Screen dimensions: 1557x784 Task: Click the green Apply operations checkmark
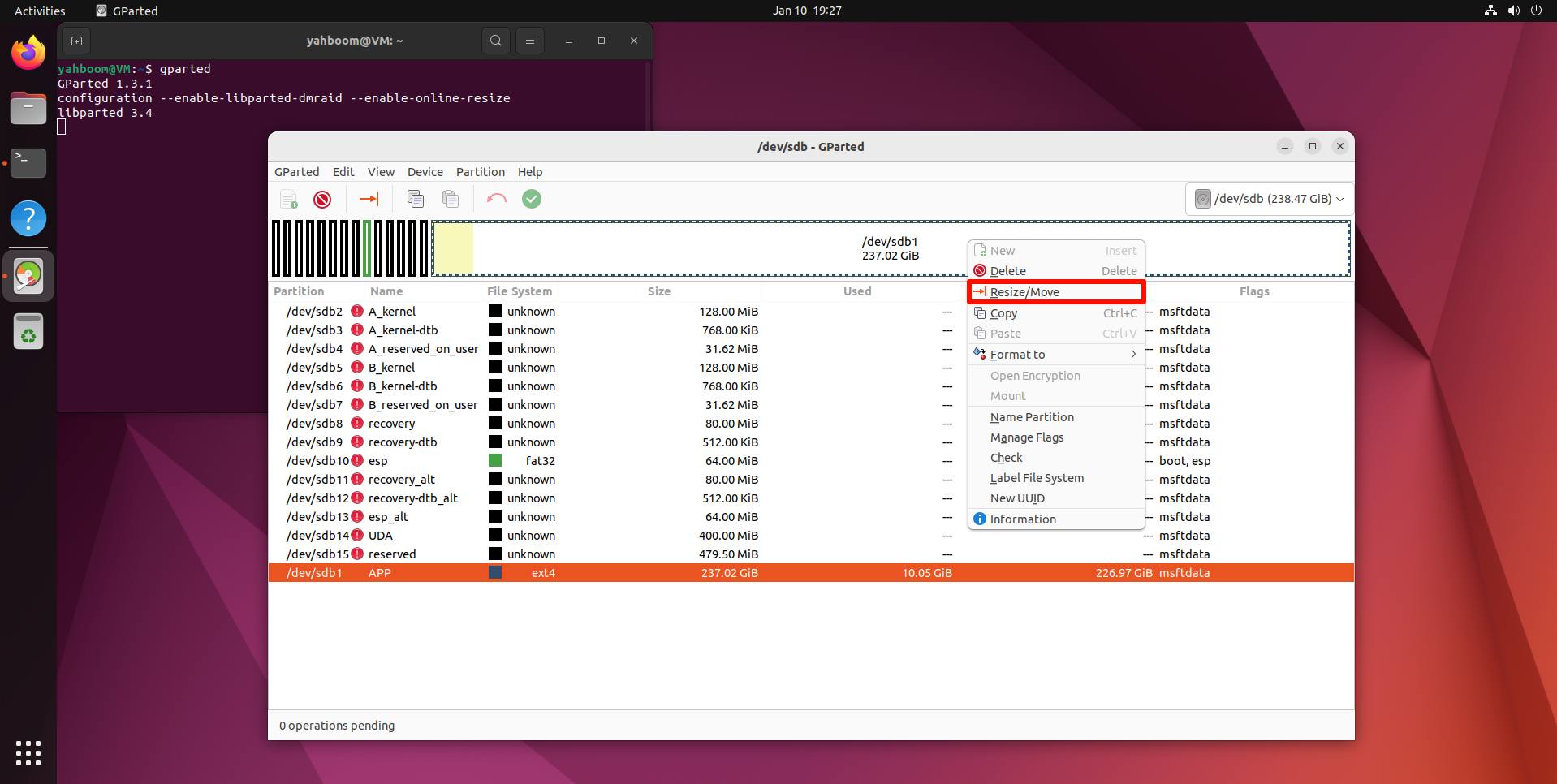532,200
